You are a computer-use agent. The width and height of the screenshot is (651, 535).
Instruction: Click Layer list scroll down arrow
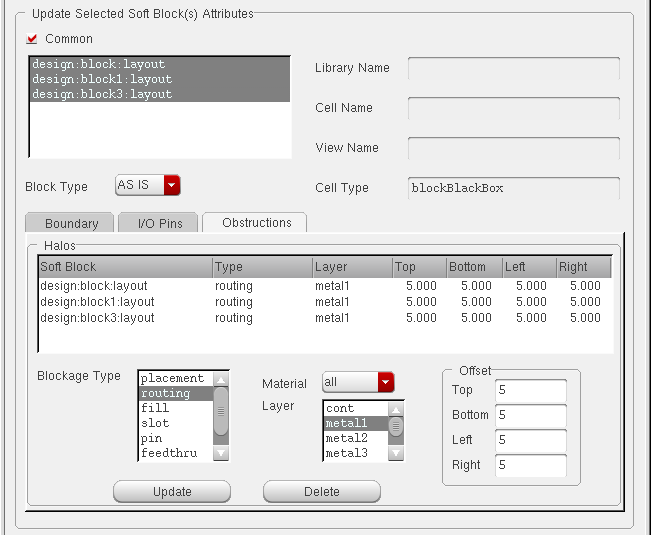click(x=396, y=453)
